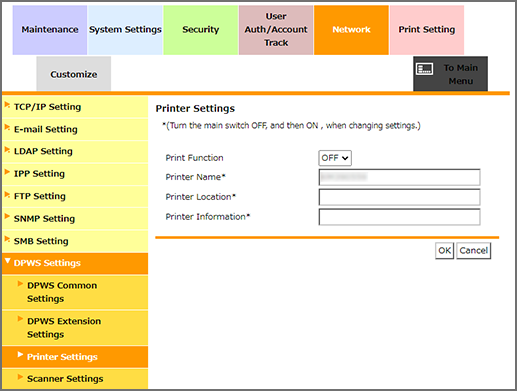Click the Cancel button

(473, 251)
